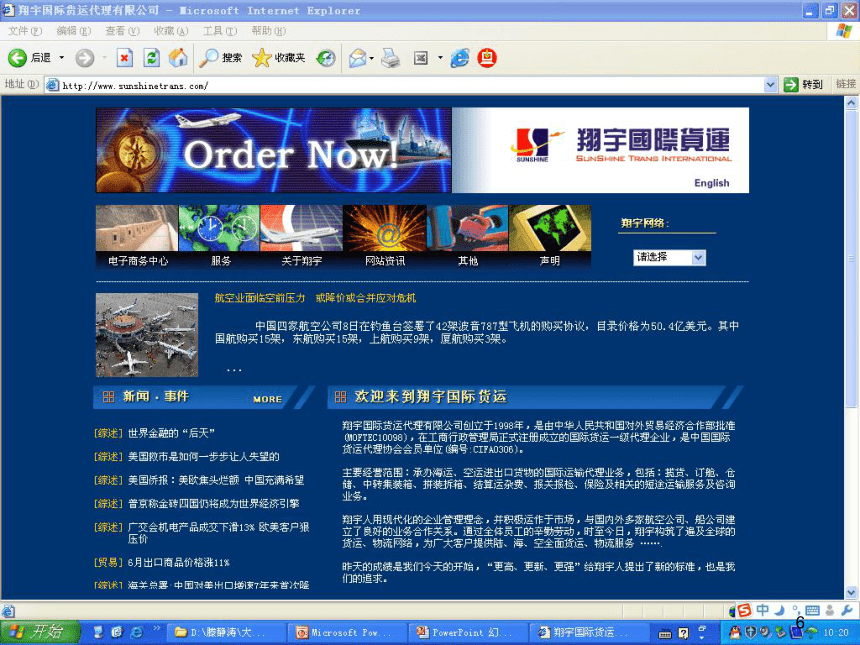
Task: Open the MORE news link
Action: (x=268, y=399)
